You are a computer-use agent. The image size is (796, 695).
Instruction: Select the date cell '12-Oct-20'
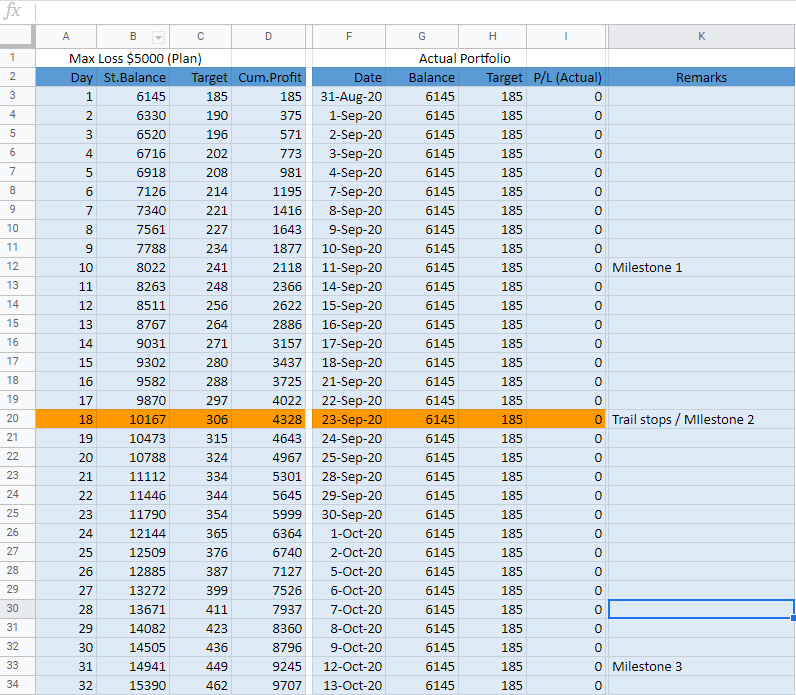[349, 666]
